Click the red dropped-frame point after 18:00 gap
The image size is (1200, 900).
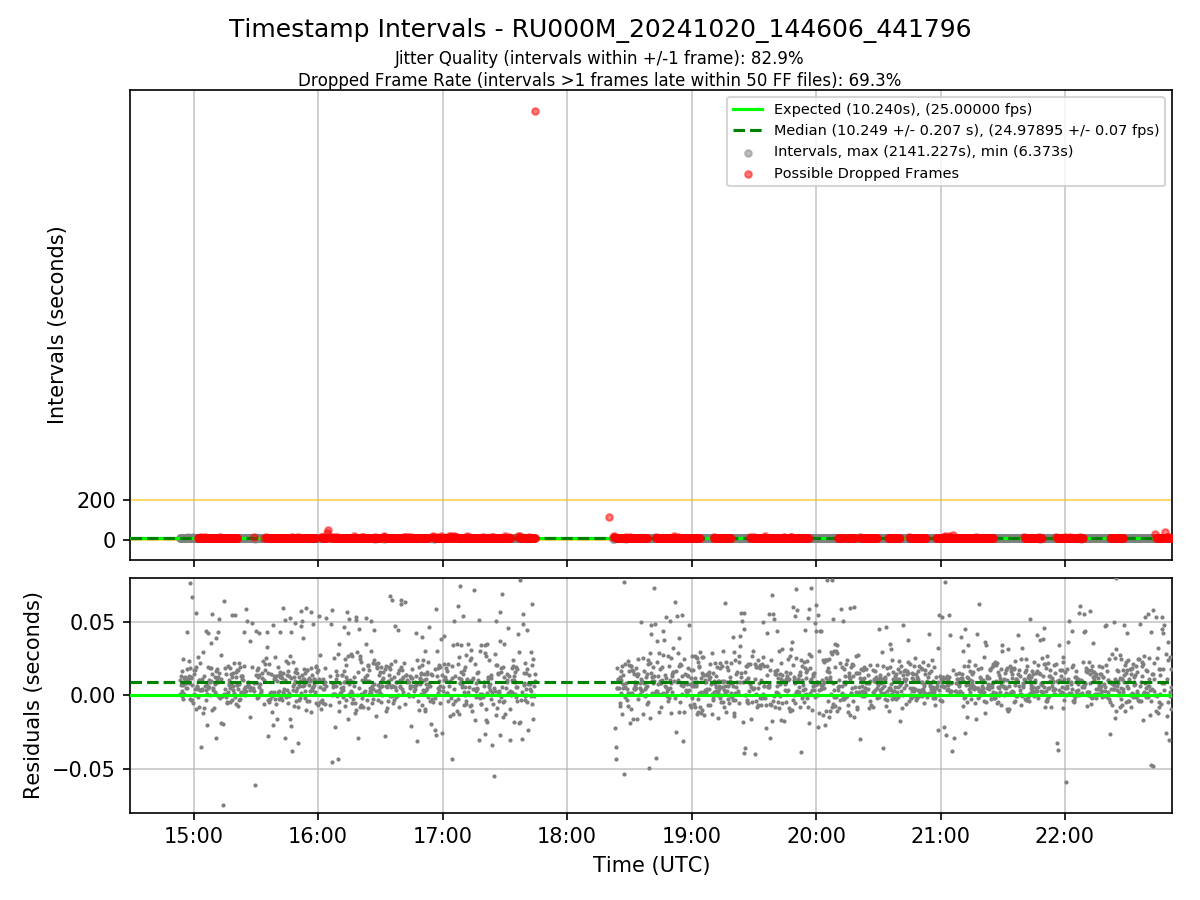tap(609, 517)
